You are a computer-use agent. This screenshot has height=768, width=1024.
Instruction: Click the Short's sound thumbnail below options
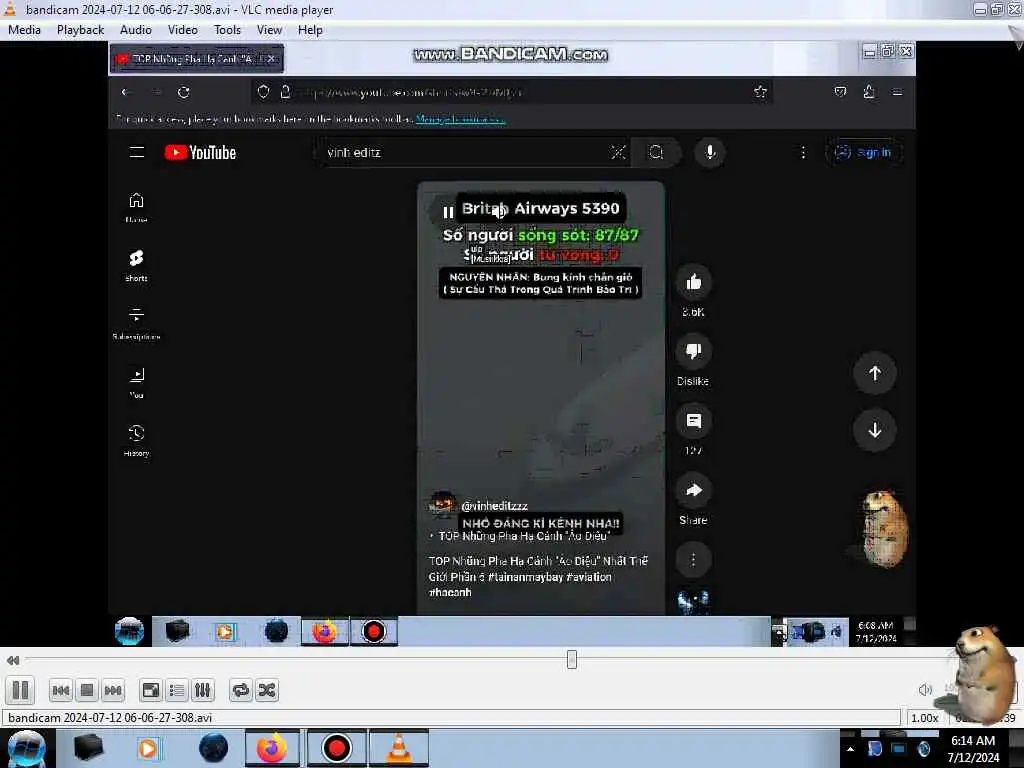point(694,601)
